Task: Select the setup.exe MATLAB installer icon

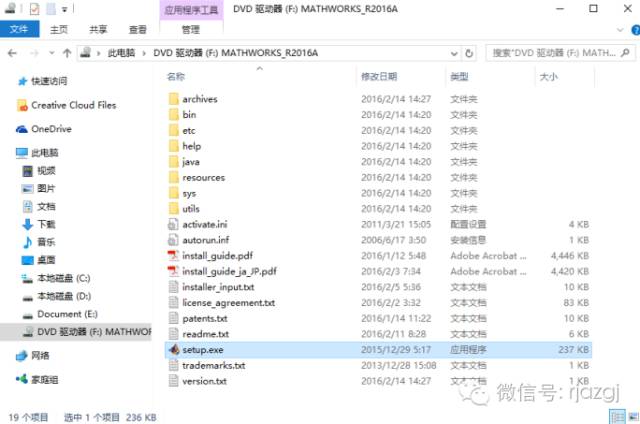Action: click(x=173, y=350)
